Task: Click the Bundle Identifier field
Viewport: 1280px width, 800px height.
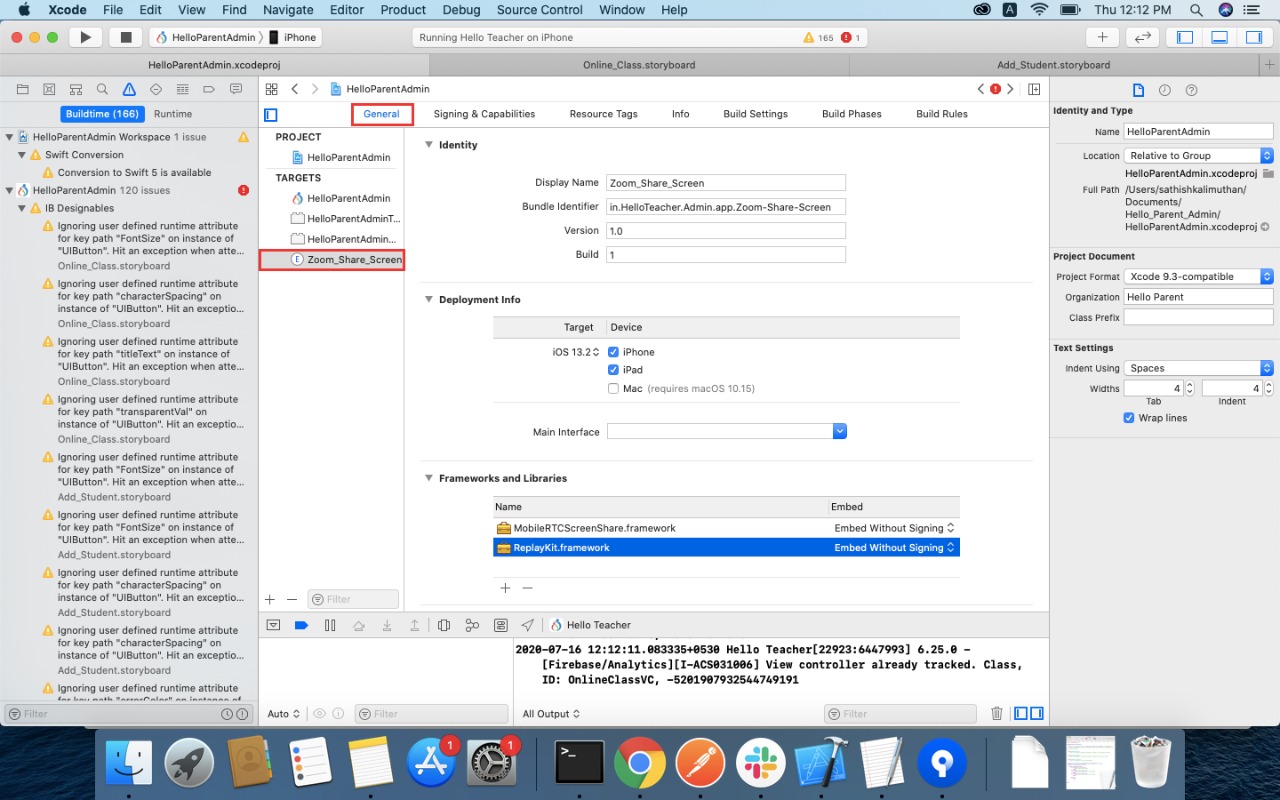Action: [726, 207]
